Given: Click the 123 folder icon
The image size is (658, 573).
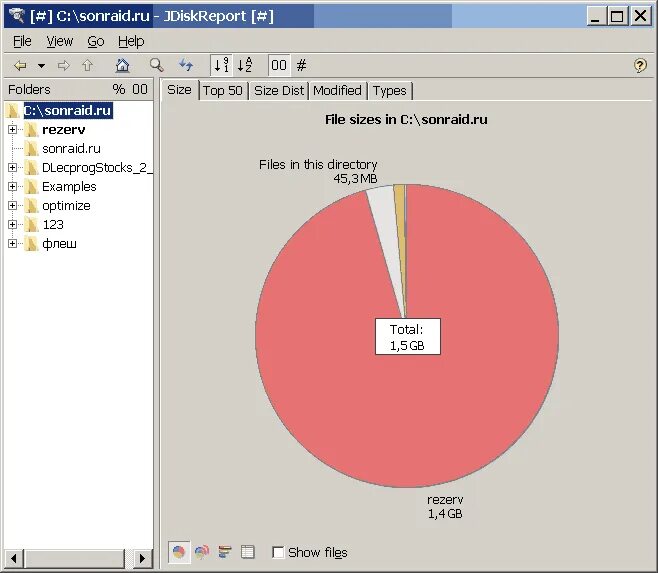Looking at the screenshot, I should (x=31, y=225).
